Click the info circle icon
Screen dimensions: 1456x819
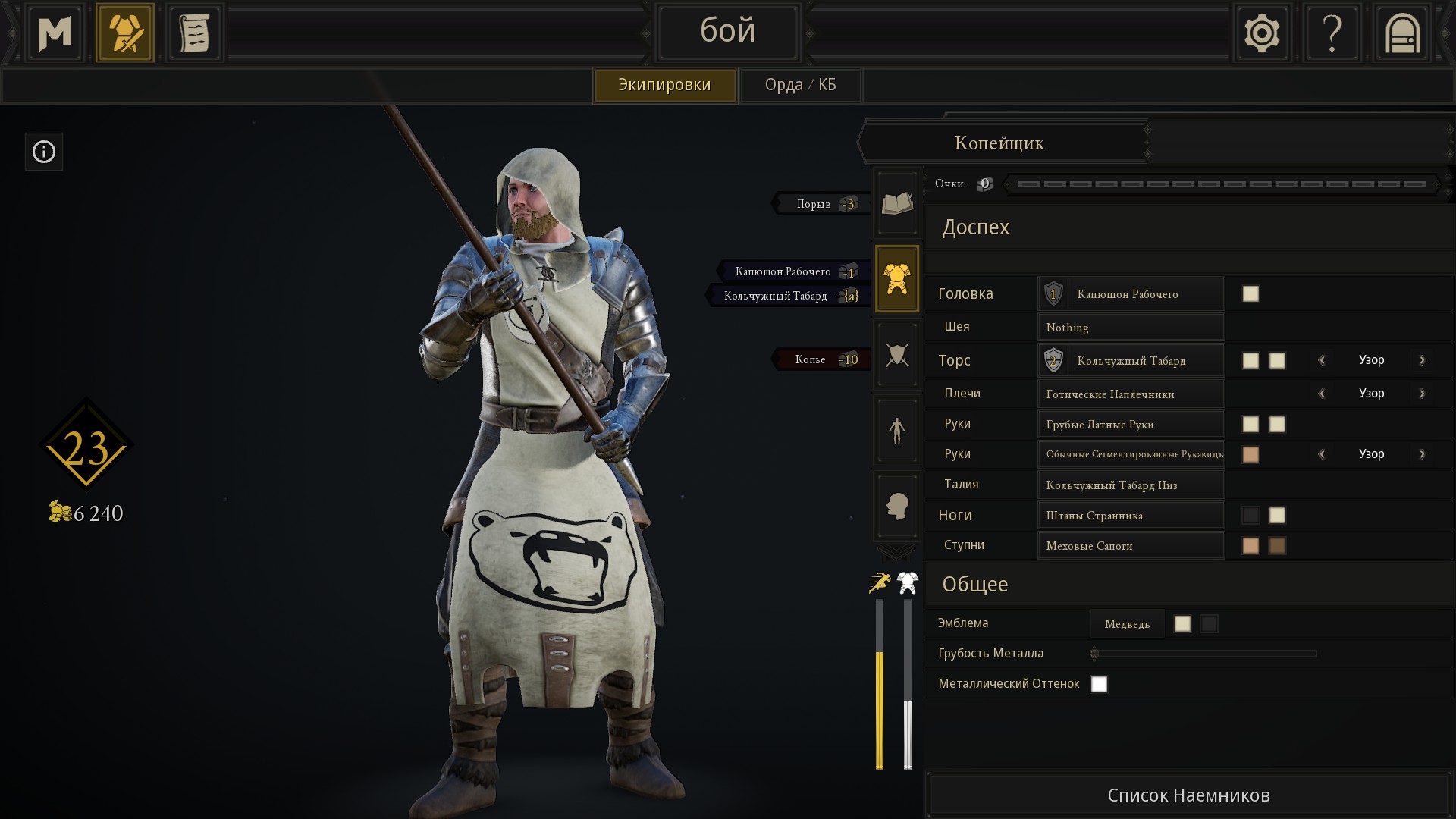(x=44, y=152)
